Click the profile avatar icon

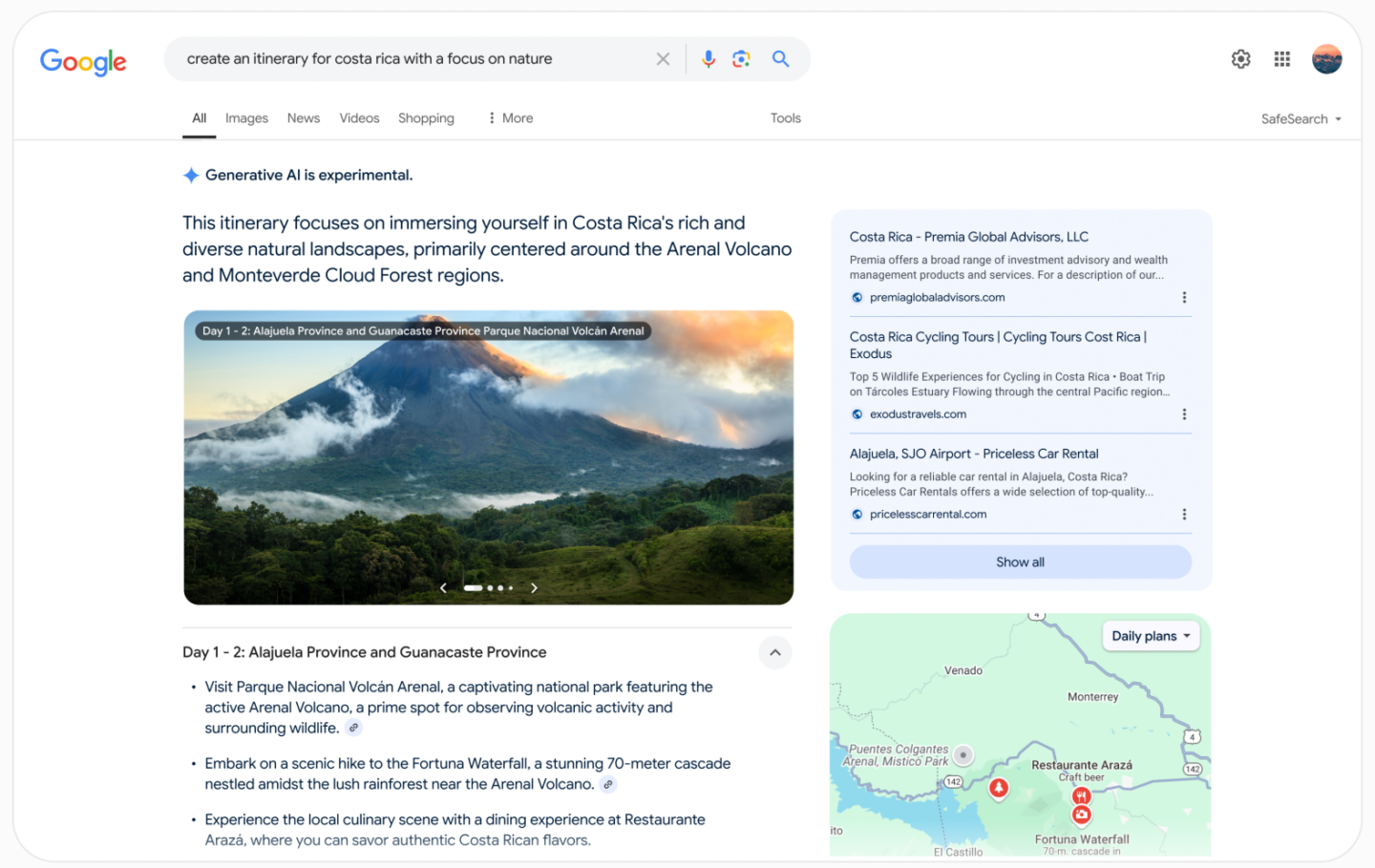[x=1327, y=58]
